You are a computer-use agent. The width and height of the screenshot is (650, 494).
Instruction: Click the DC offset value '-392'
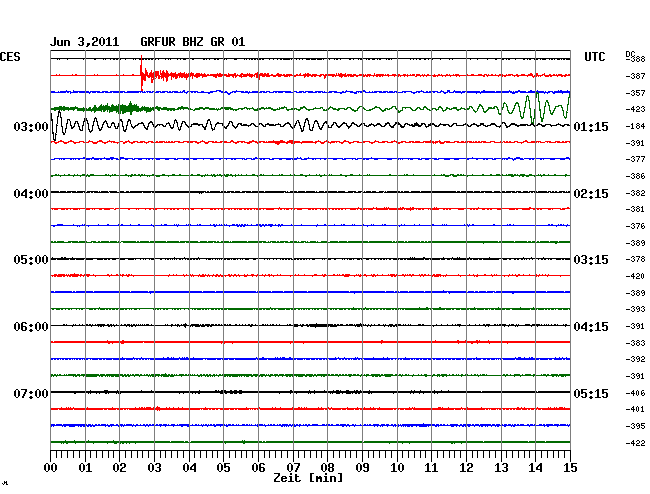(635, 359)
